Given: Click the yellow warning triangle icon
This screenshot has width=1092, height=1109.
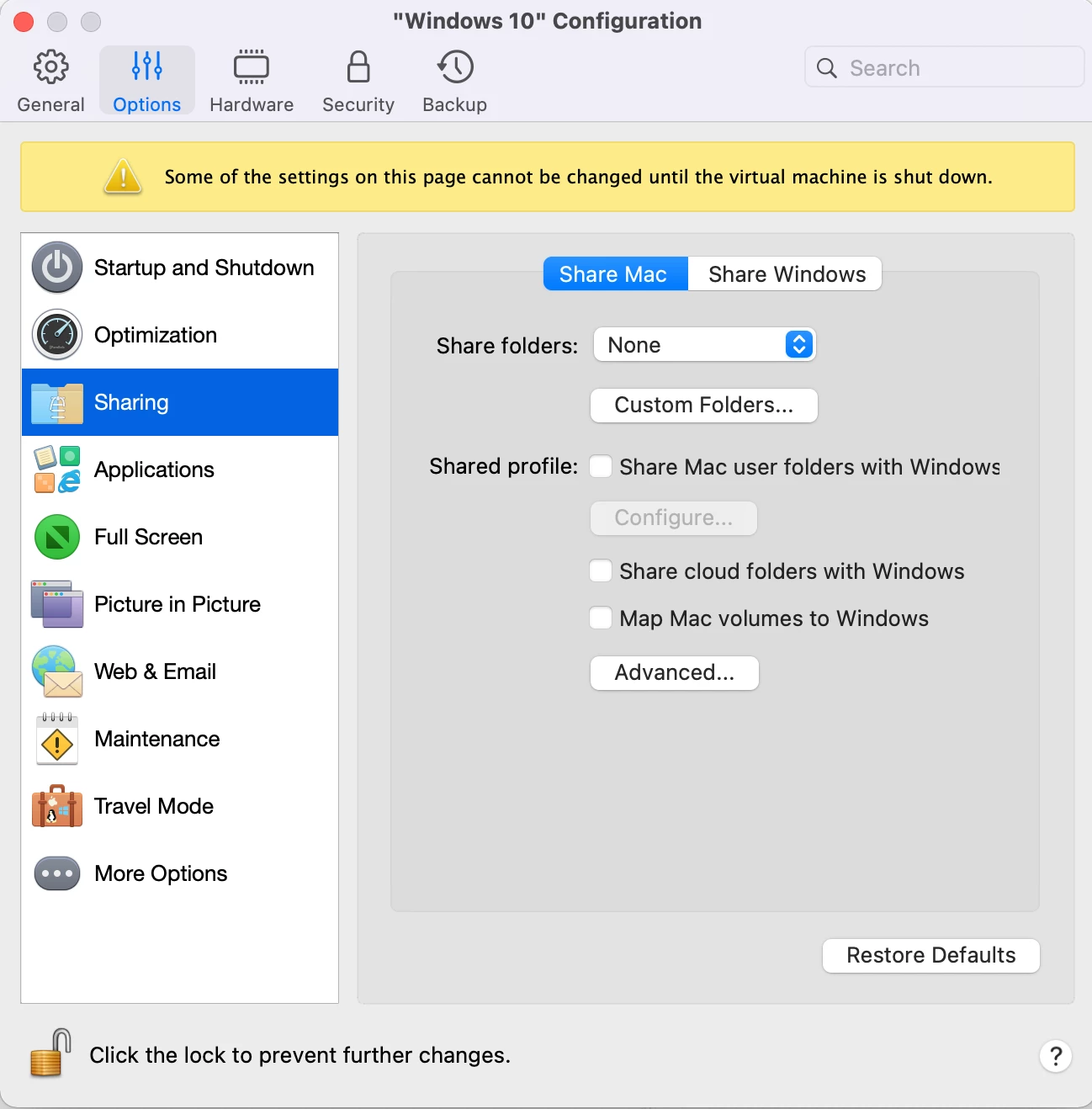Looking at the screenshot, I should pos(123,177).
